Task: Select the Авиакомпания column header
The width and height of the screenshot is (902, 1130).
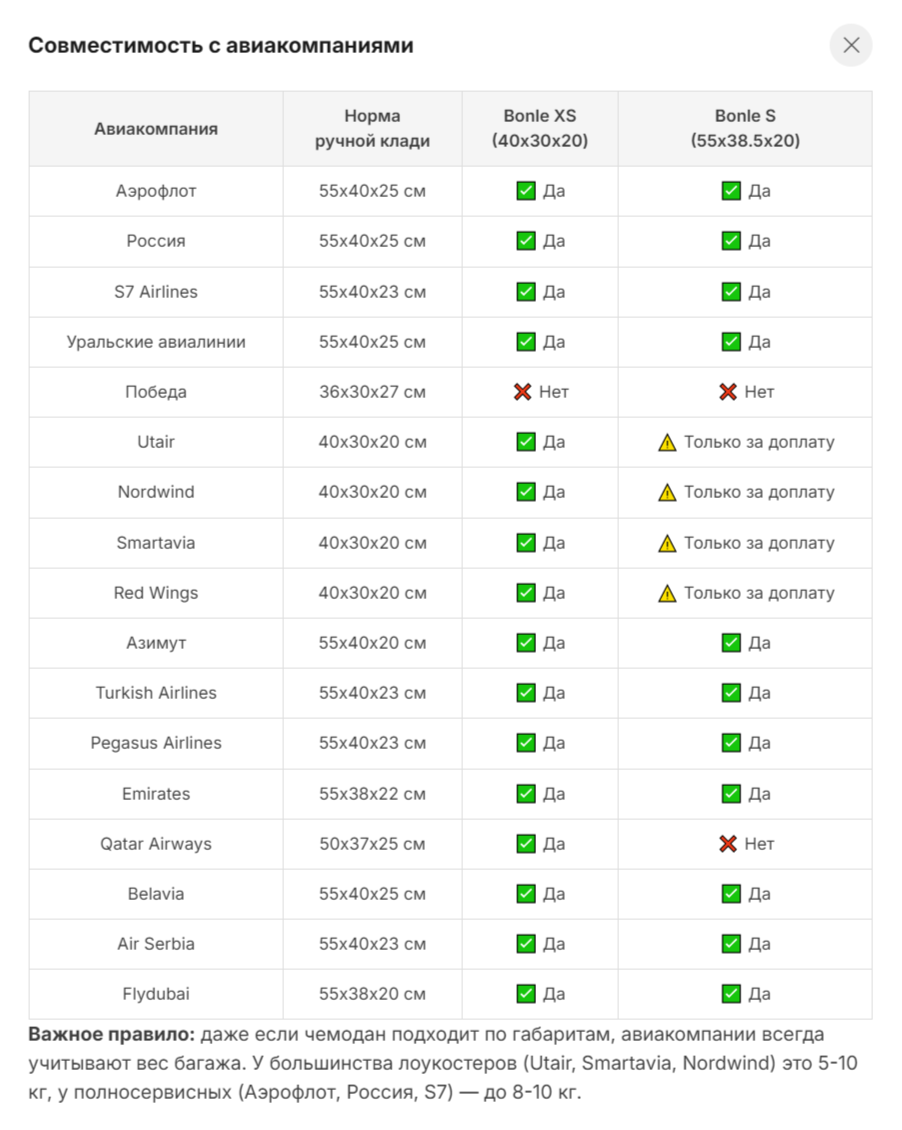Action: pyautogui.click(x=156, y=129)
